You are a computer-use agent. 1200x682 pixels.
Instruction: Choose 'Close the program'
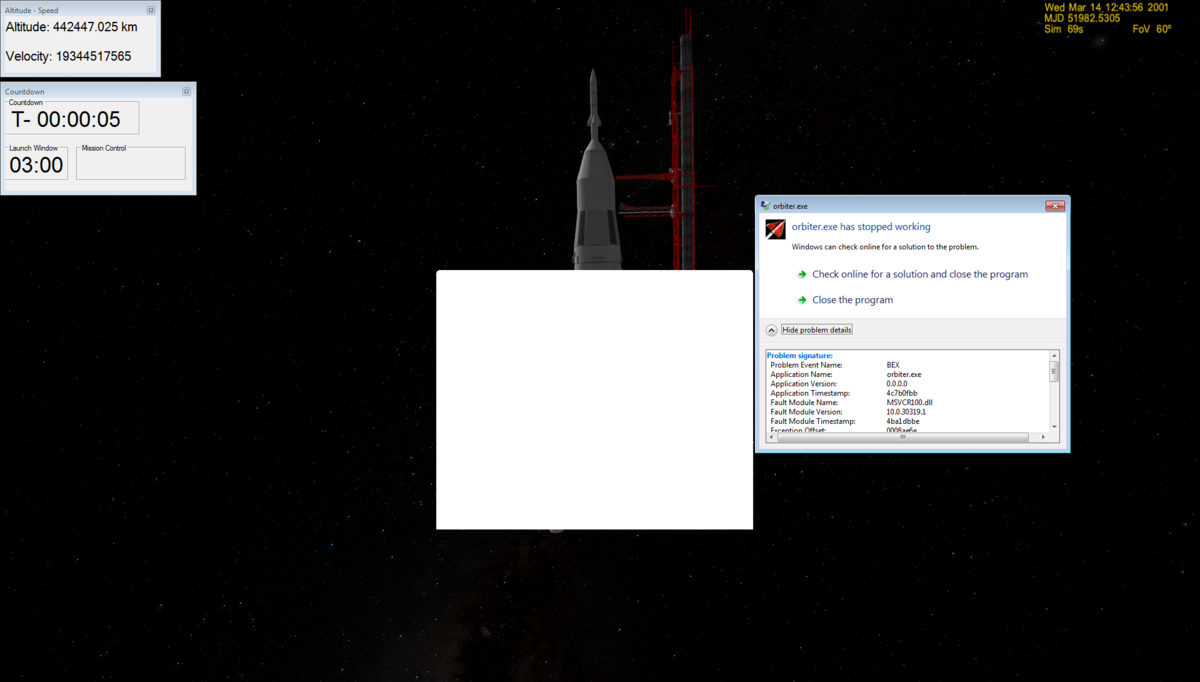[x=853, y=300]
